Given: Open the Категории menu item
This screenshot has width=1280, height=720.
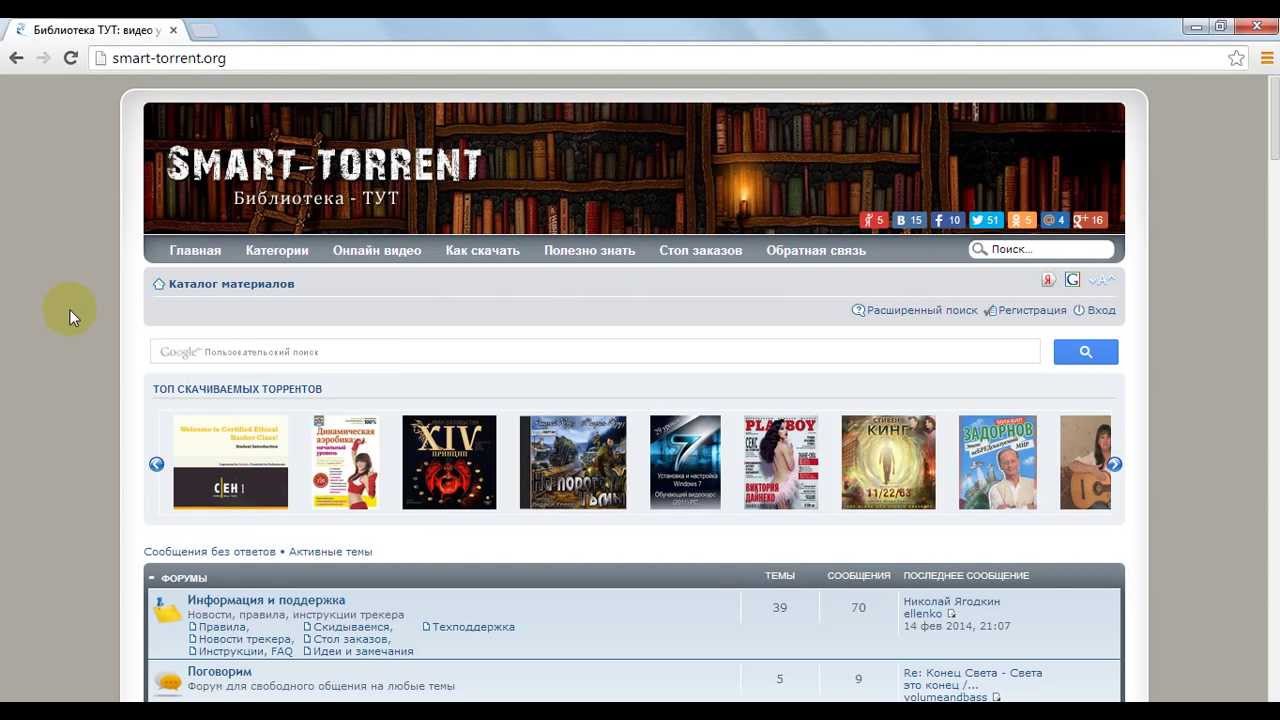Looking at the screenshot, I should [277, 250].
